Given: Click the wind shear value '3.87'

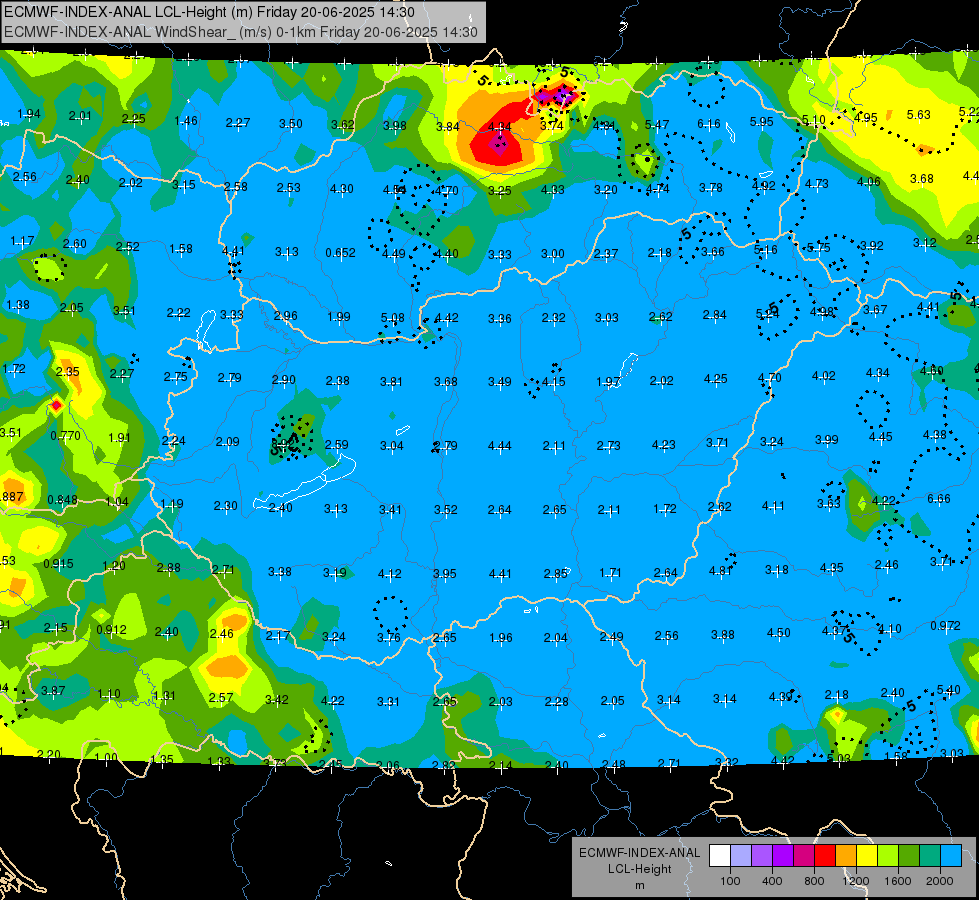Looking at the screenshot, I should tap(52, 691).
